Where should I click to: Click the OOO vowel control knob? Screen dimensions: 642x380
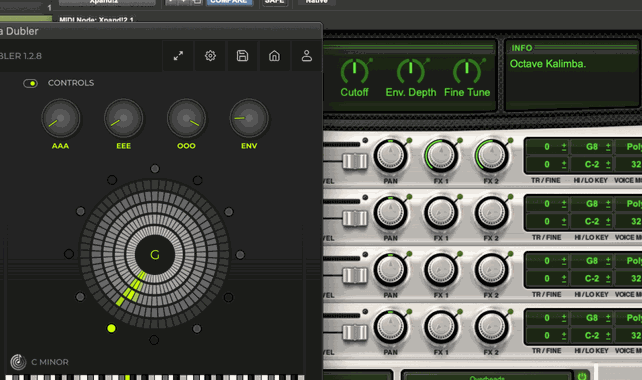point(186,119)
